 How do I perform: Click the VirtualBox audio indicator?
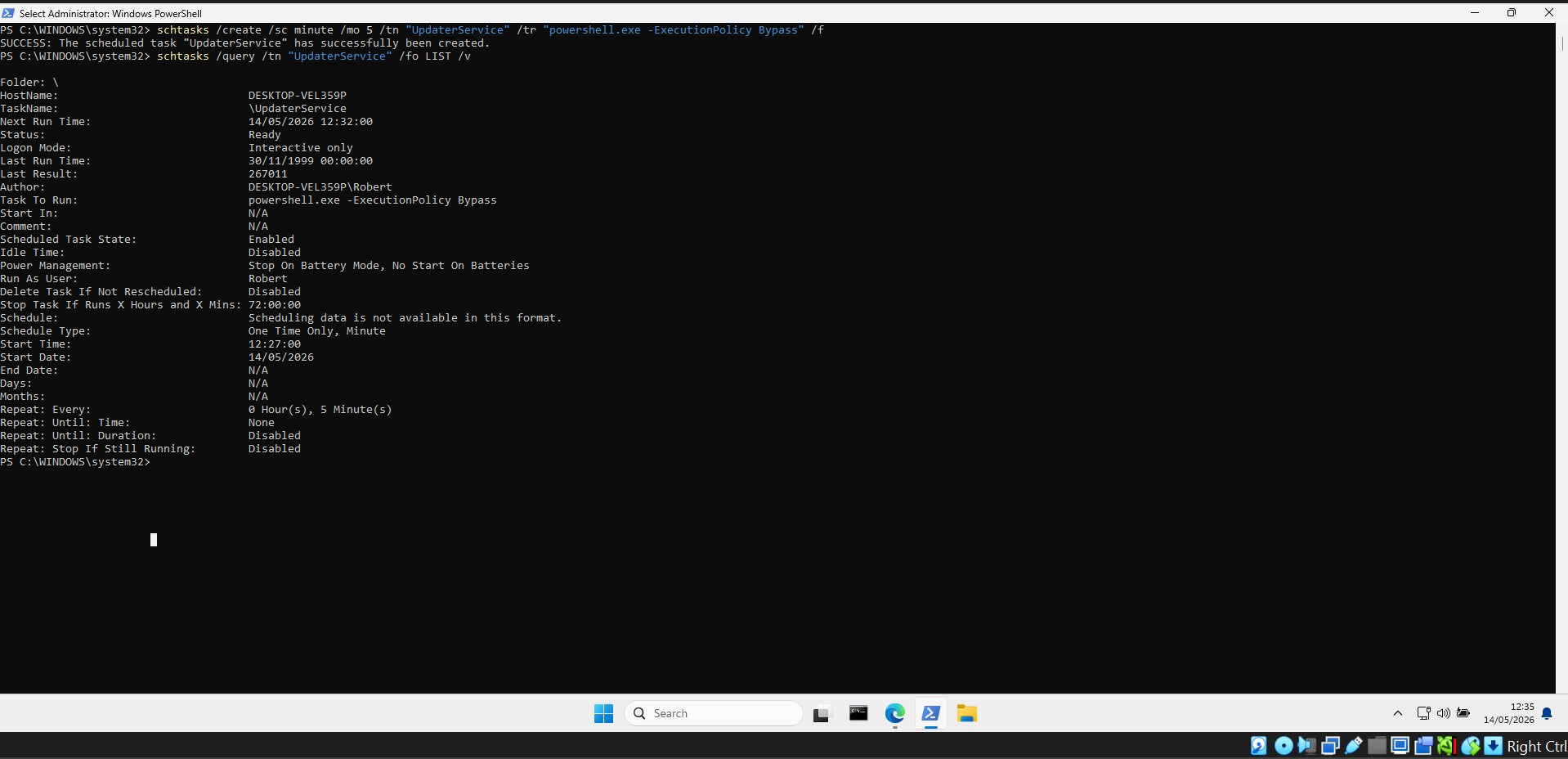coord(1307,746)
